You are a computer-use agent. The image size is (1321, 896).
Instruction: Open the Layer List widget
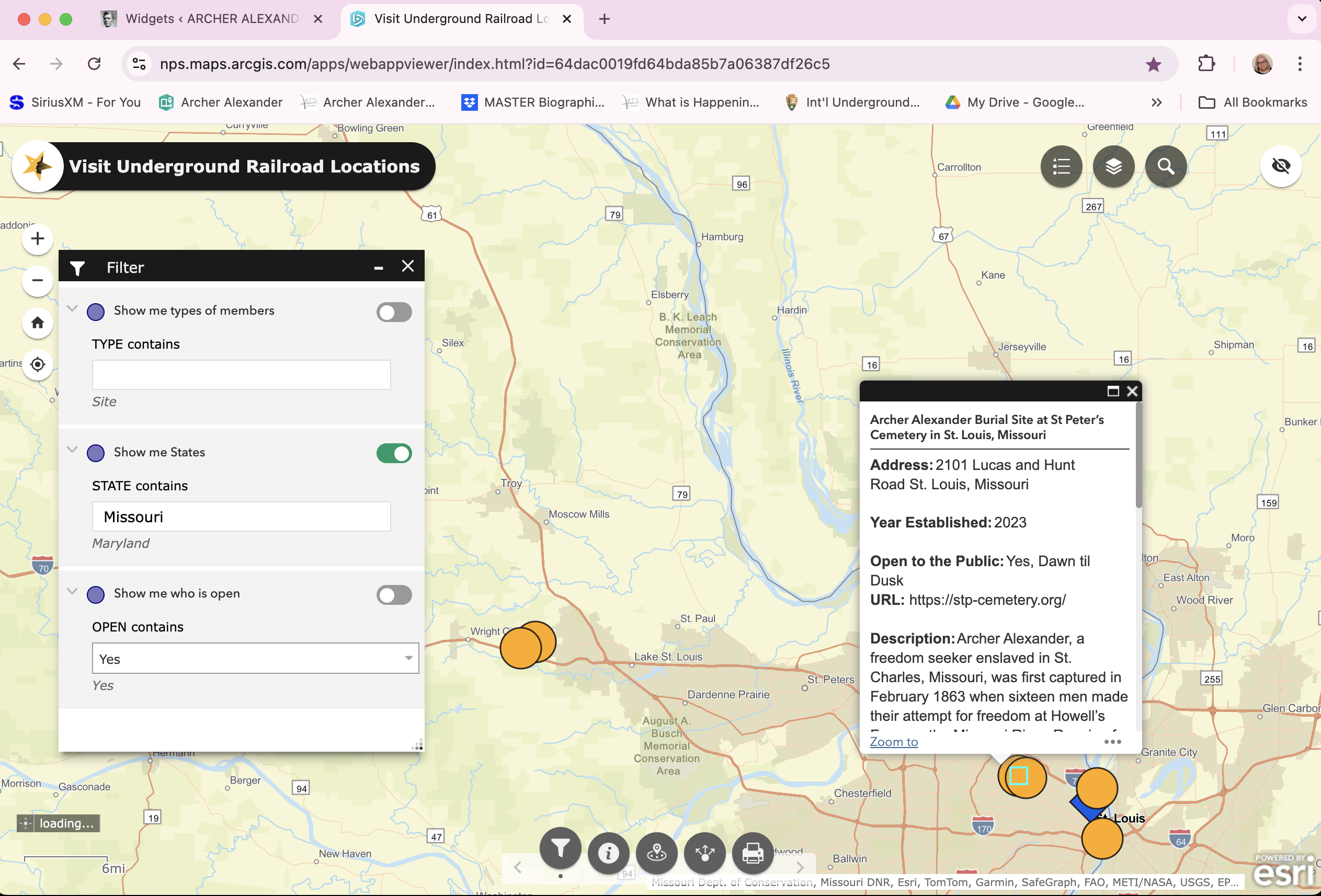click(1113, 166)
